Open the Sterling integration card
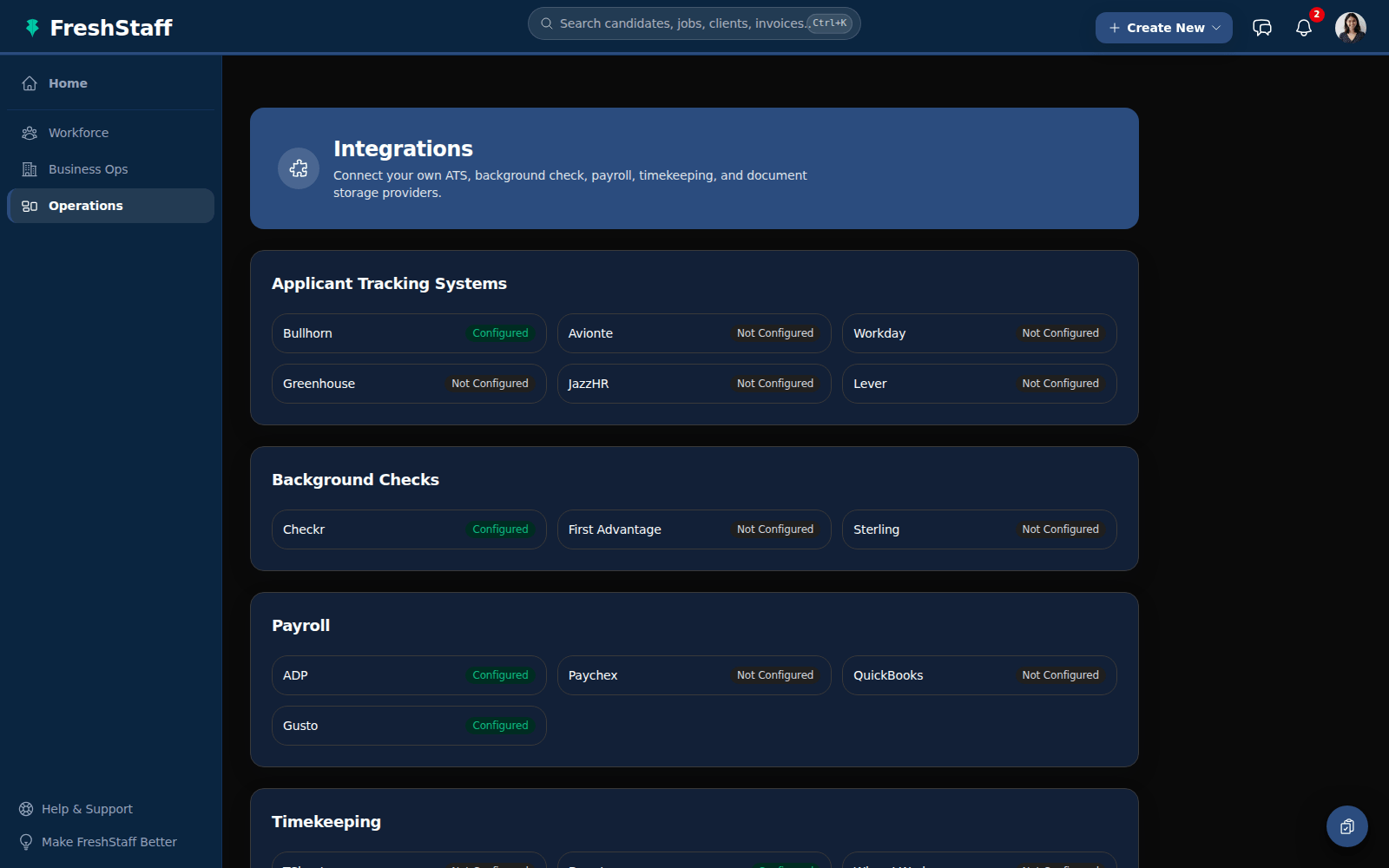The image size is (1389, 868). [979, 529]
